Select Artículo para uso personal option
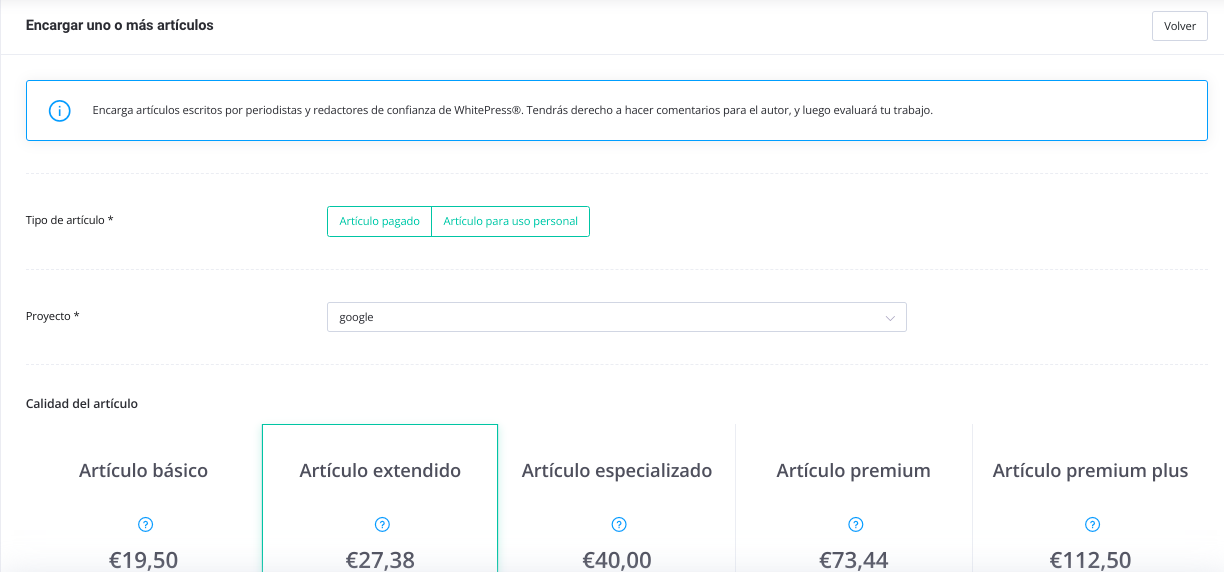Screen dimensions: 1224x572 click(x=510, y=221)
